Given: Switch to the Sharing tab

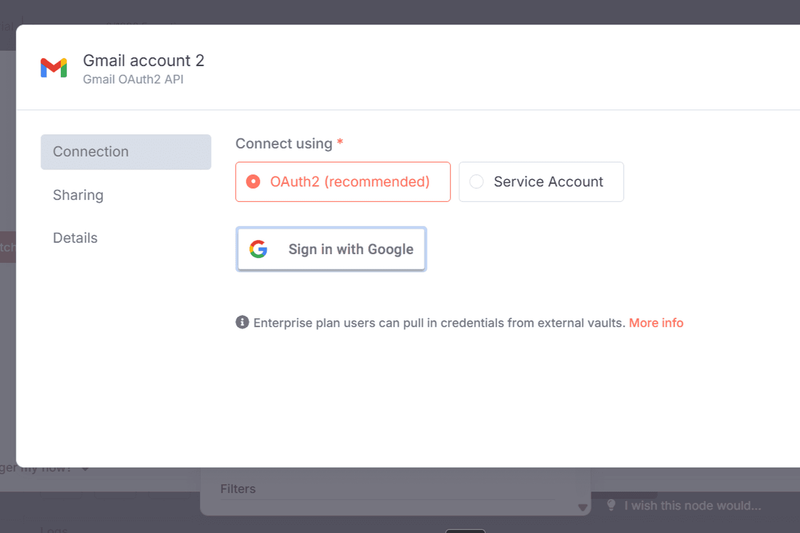Looking at the screenshot, I should tap(78, 195).
